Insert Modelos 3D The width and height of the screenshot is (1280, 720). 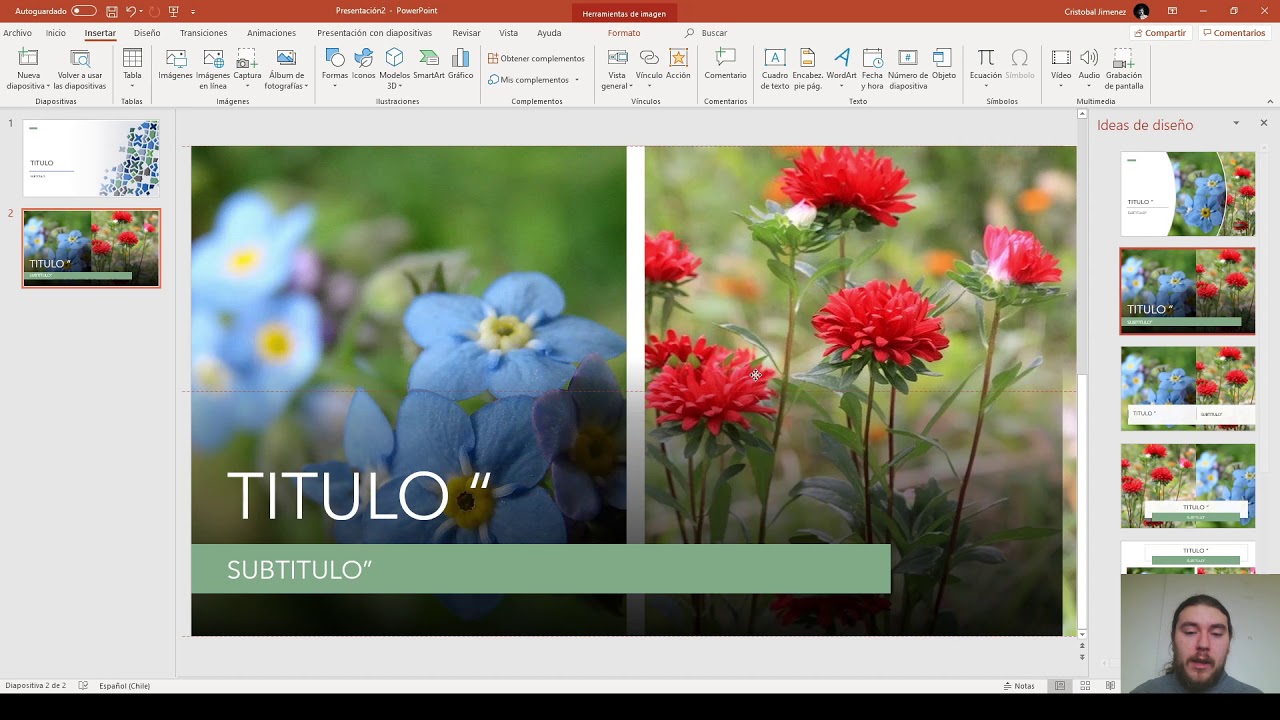394,69
